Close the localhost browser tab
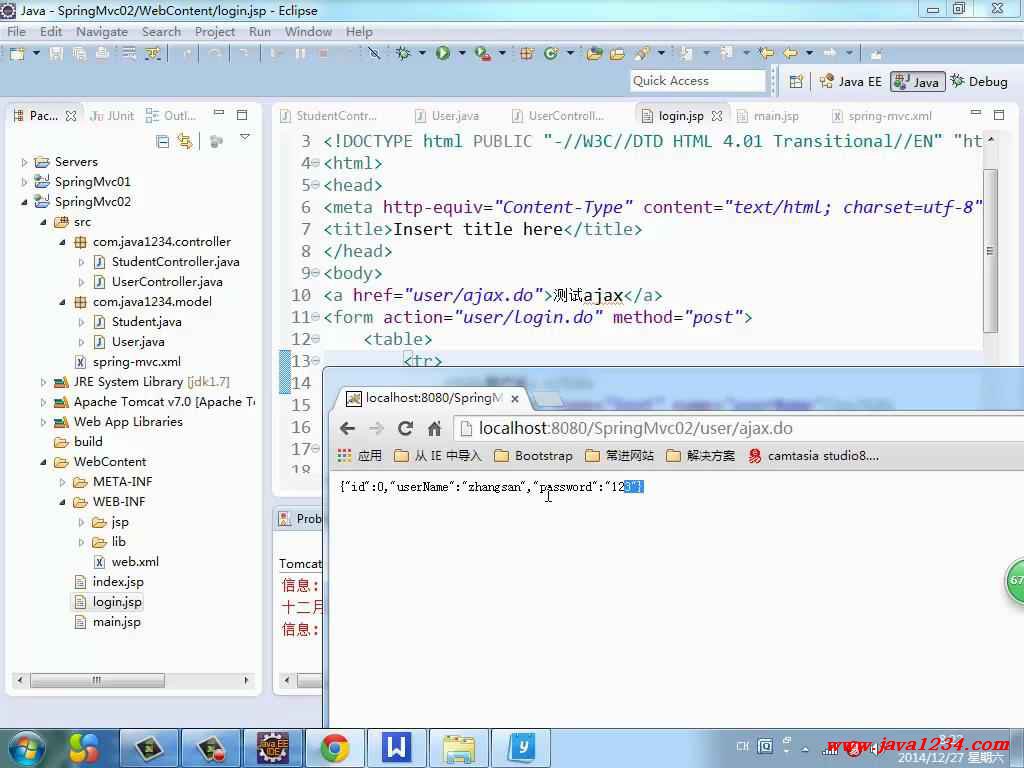Image resolution: width=1024 pixels, height=768 pixels. pos(515,398)
